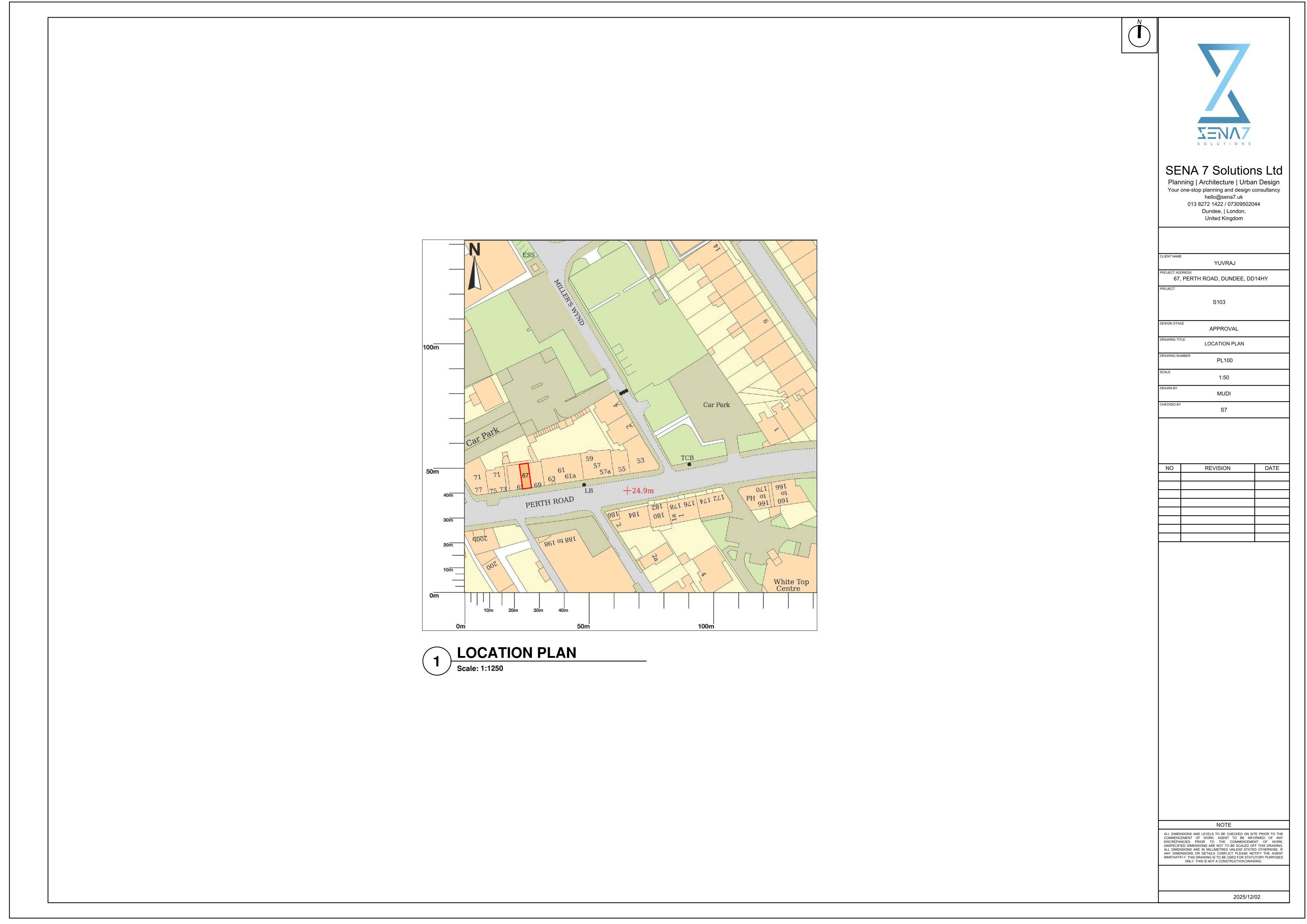This screenshot has width=1307, height=924.
Task: Click the drawing number PL100
Action: coord(1224,360)
